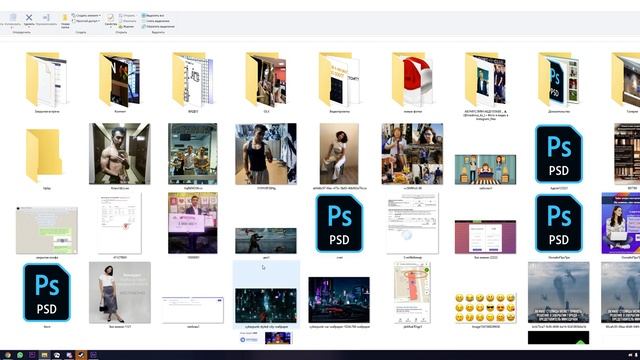This screenshot has width=640, height=360.
Task: Select photo of man in black tank top
Action: click(x=266, y=154)
